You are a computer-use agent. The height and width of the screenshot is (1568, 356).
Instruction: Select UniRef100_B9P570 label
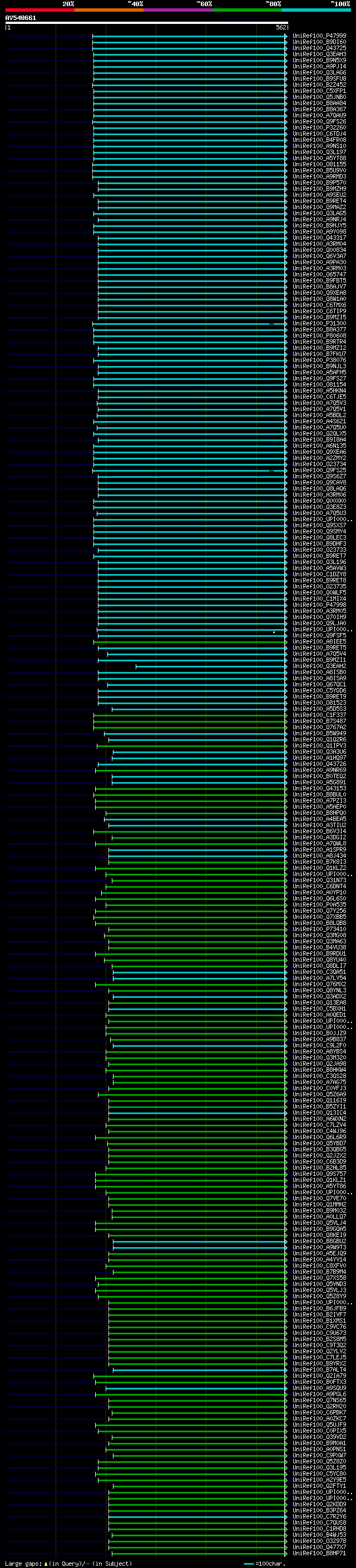(x=319, y=182)
